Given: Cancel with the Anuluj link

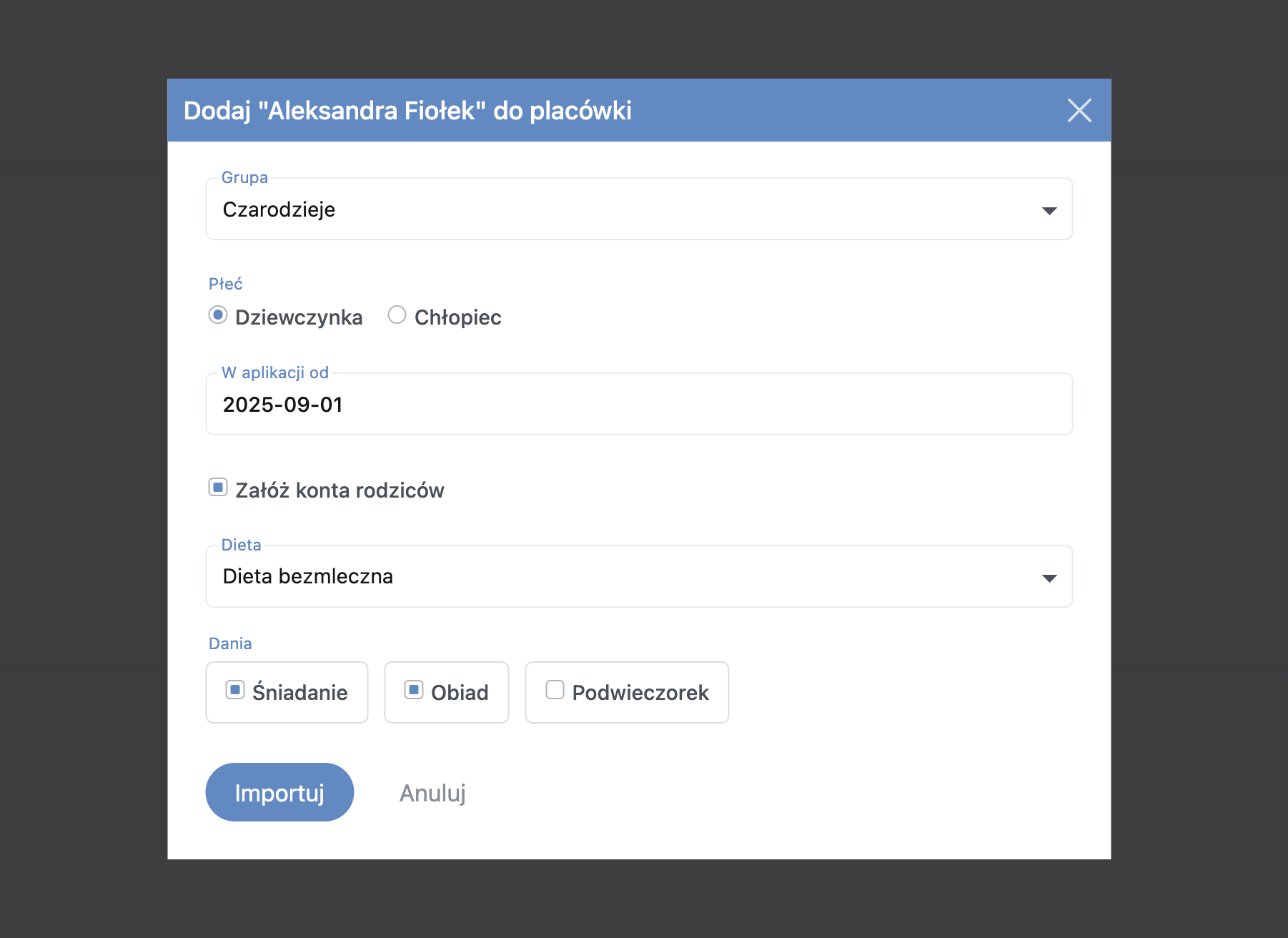Looking at the screenshot, I should (432, 793).
